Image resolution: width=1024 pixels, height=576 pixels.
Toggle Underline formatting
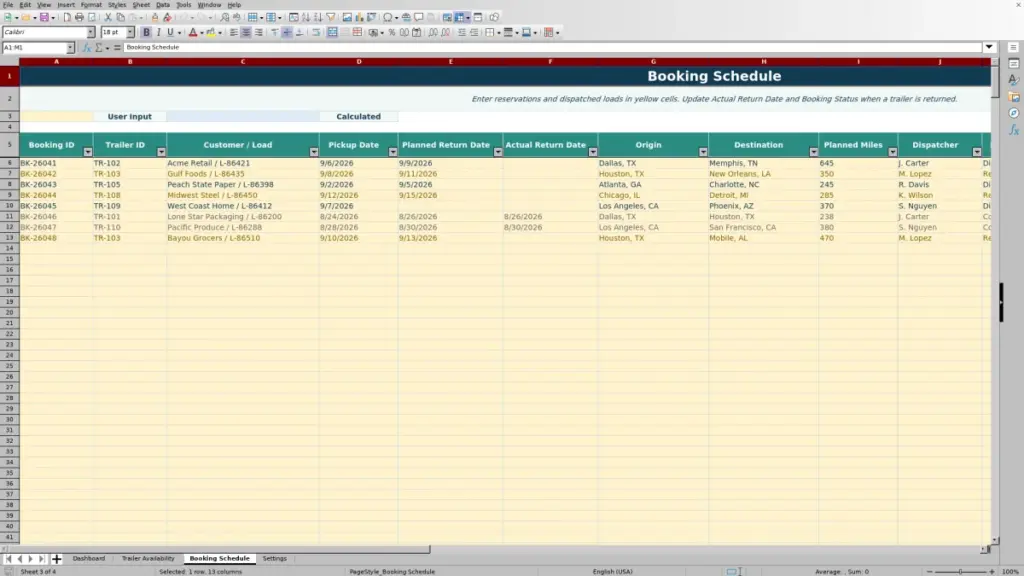click(170, 32)
